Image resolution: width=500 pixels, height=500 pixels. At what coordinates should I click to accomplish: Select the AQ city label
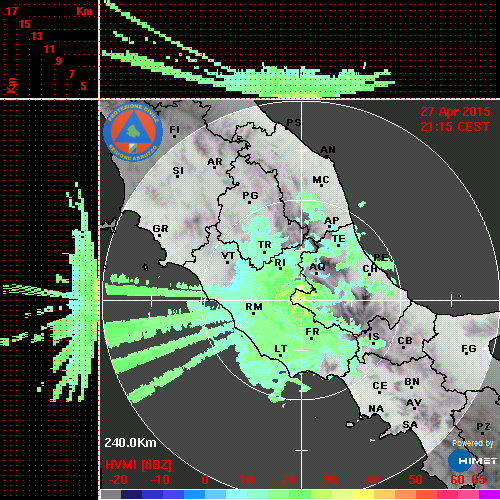[x=317, y=267]
